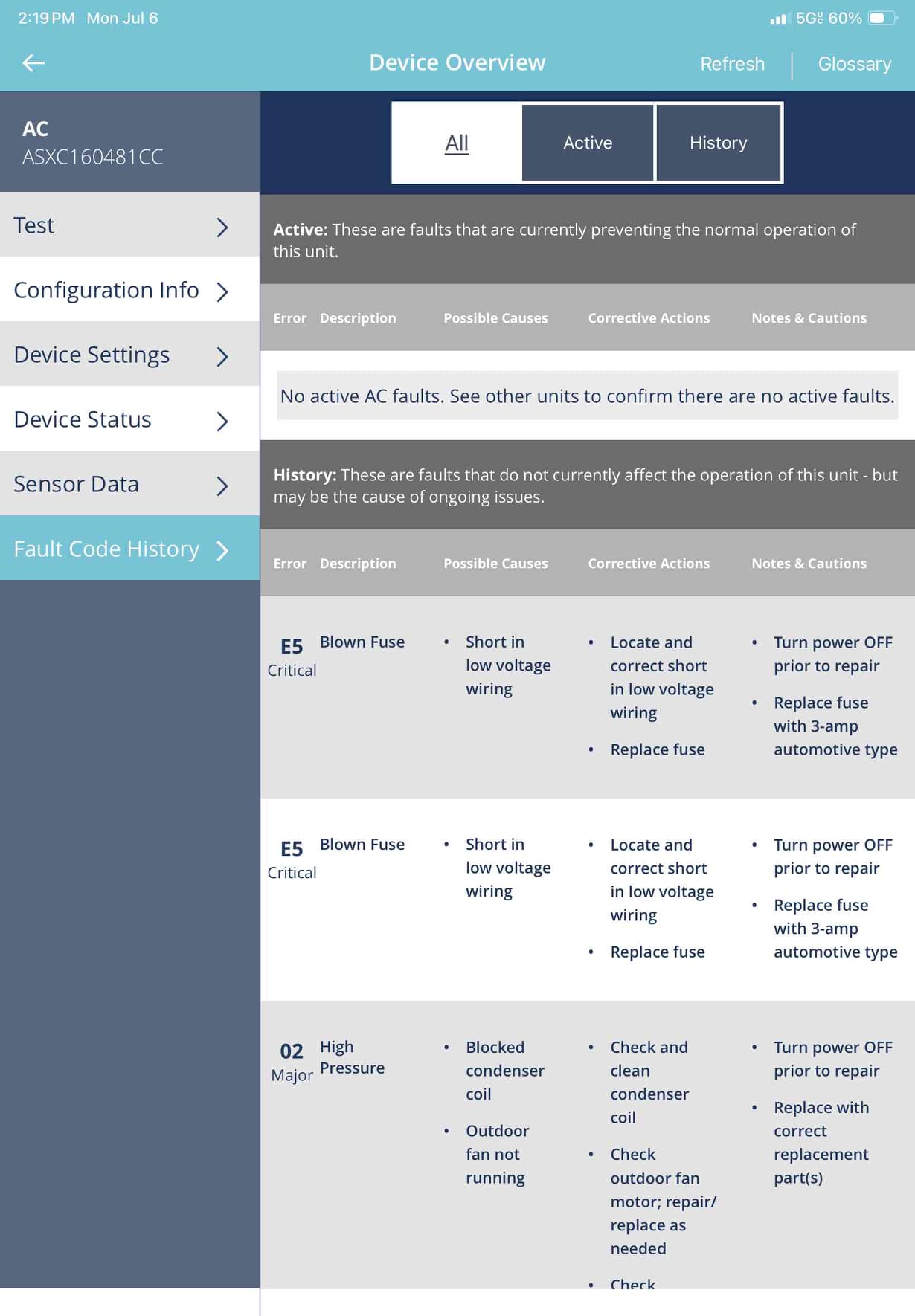915x1316 pixels.
Task: Select the AC ASXC160481CC device header
Action: coord(129,142)
